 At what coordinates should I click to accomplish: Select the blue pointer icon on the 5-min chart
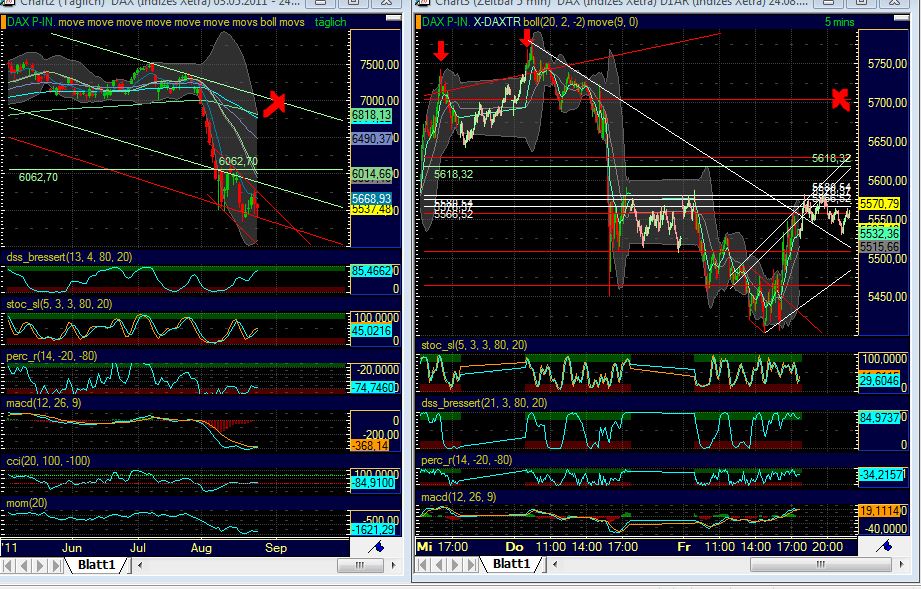click(885, 547)
